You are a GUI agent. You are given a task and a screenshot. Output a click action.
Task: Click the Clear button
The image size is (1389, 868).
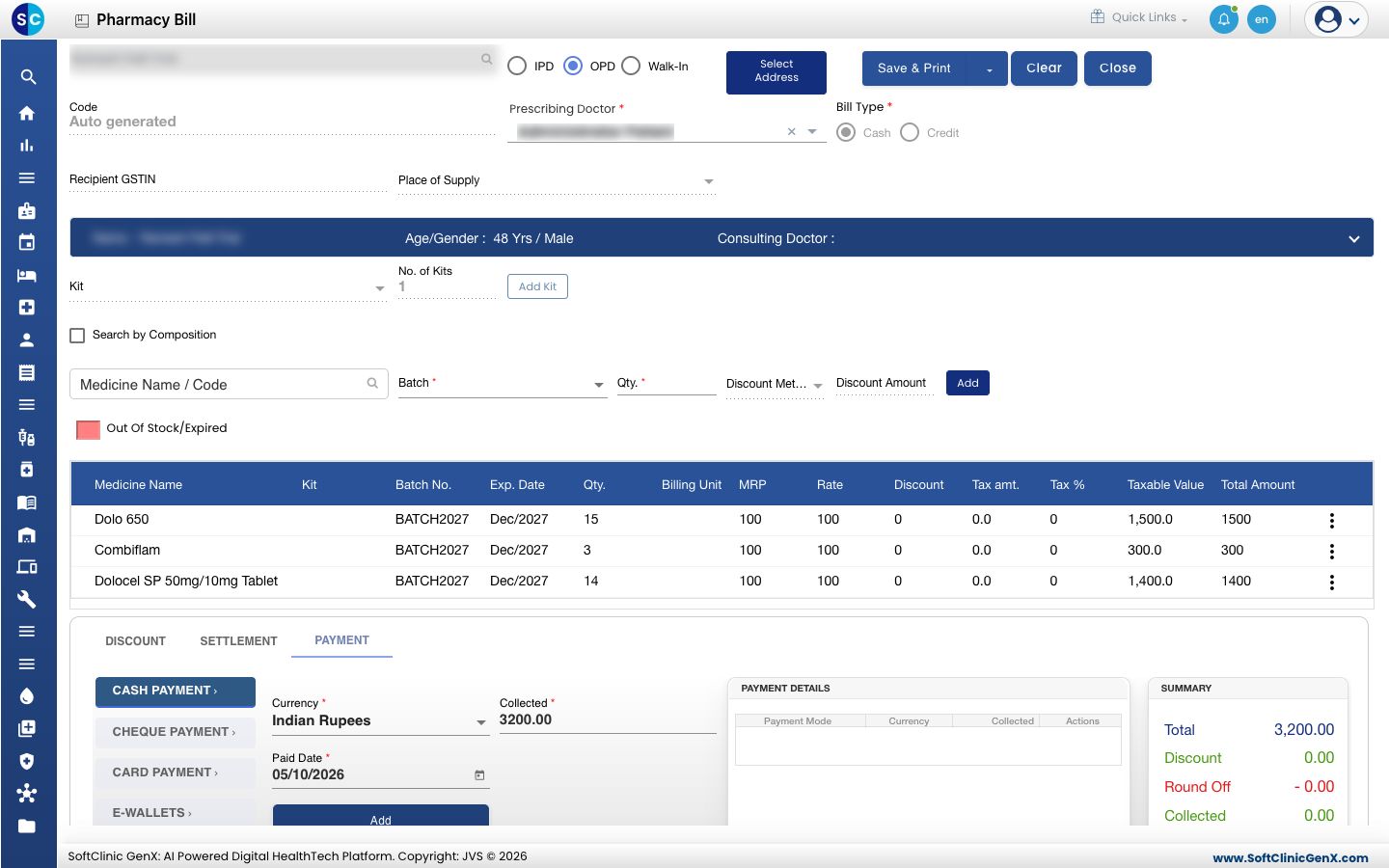[1044, 68]
